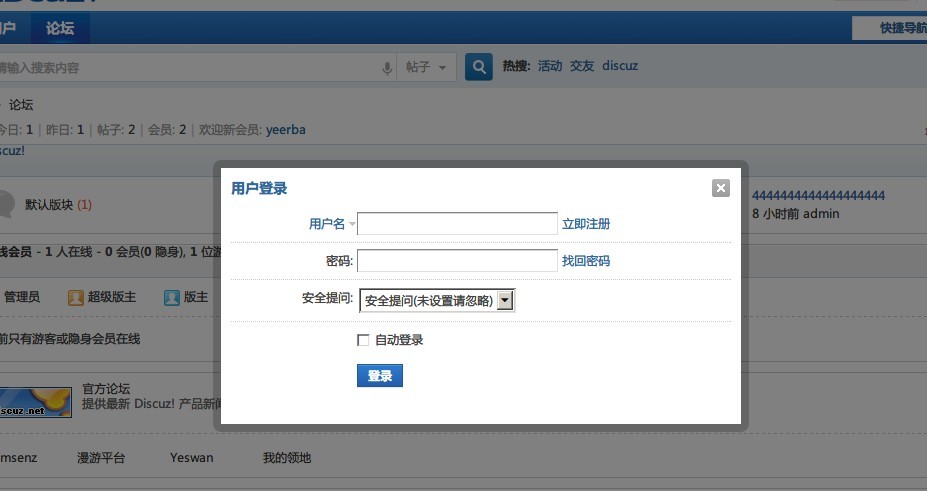
Task: Click hot search term 活动
Action: coord(550,66)
